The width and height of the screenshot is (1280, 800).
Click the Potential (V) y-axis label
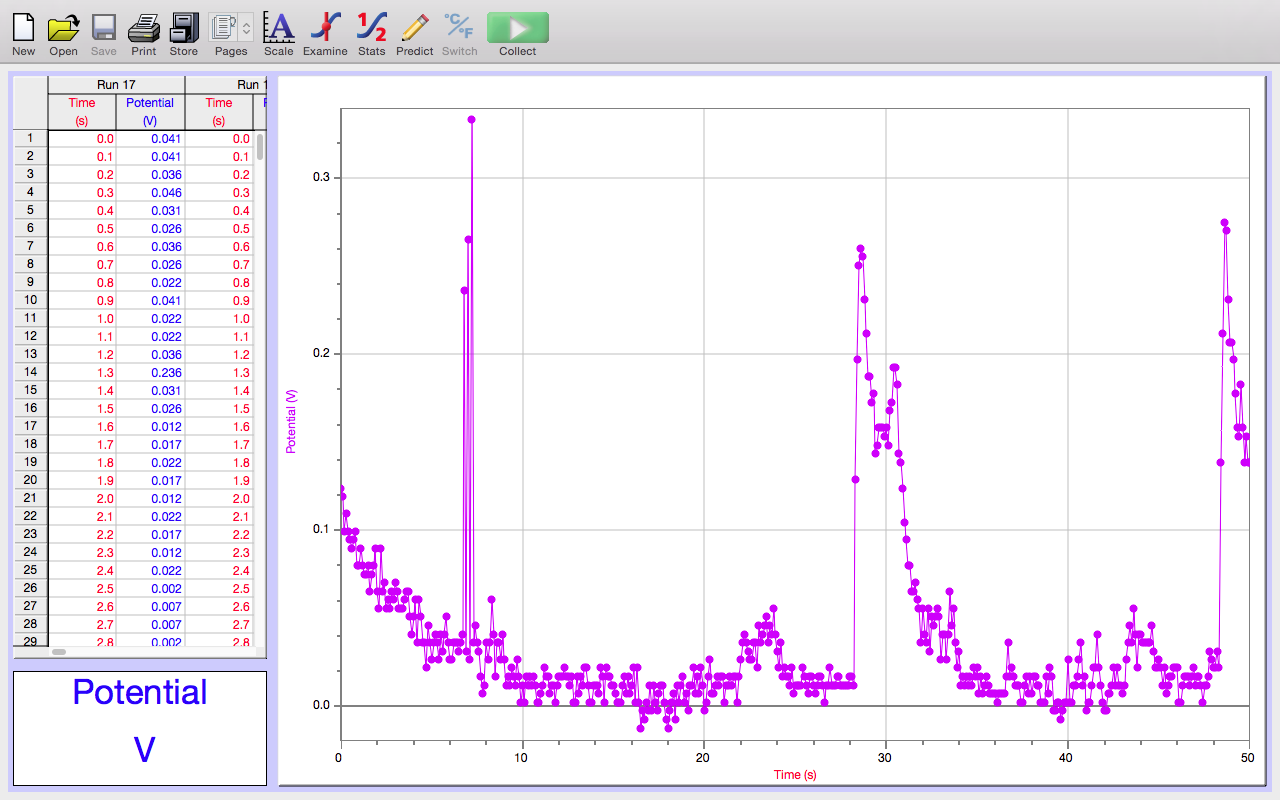pyautogui.click(x=292, y=421)
